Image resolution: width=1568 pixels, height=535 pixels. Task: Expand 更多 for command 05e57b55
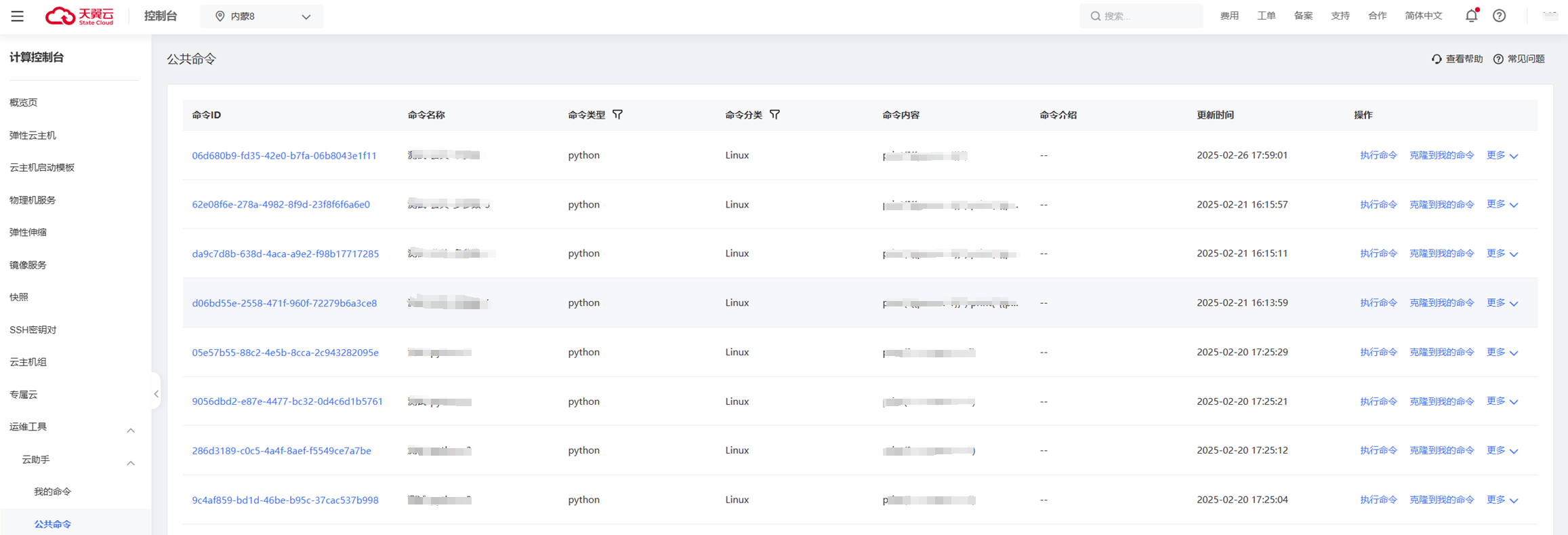pos(1502,353)
